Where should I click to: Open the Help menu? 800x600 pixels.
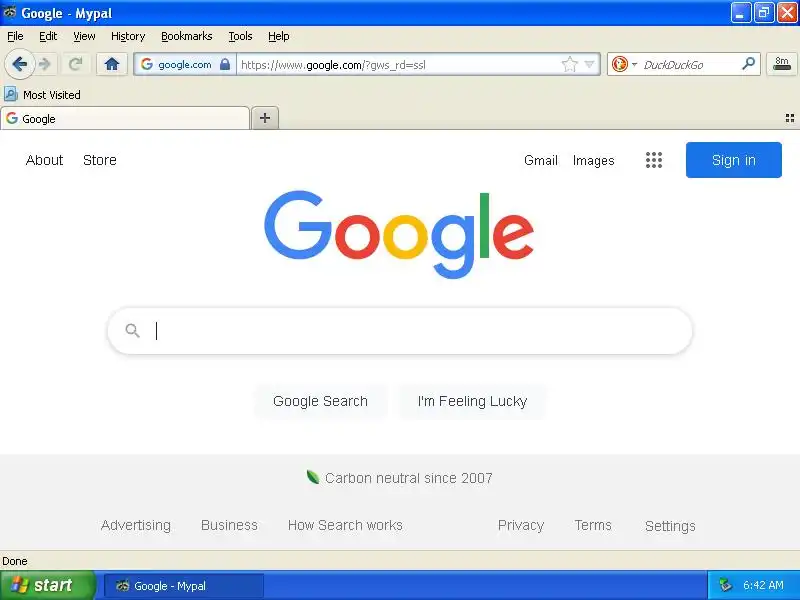point(279,36)
